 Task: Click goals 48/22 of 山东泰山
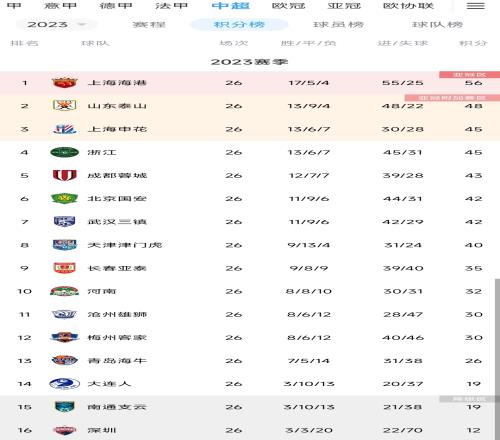403,106
